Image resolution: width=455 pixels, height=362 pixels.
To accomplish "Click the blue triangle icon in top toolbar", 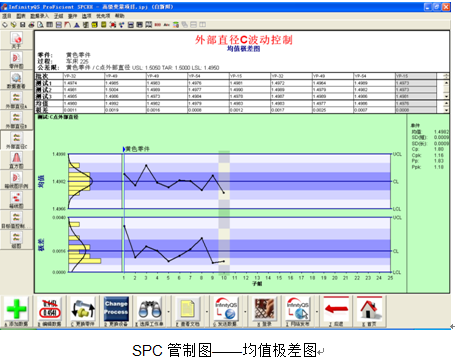I will (77, 25).
